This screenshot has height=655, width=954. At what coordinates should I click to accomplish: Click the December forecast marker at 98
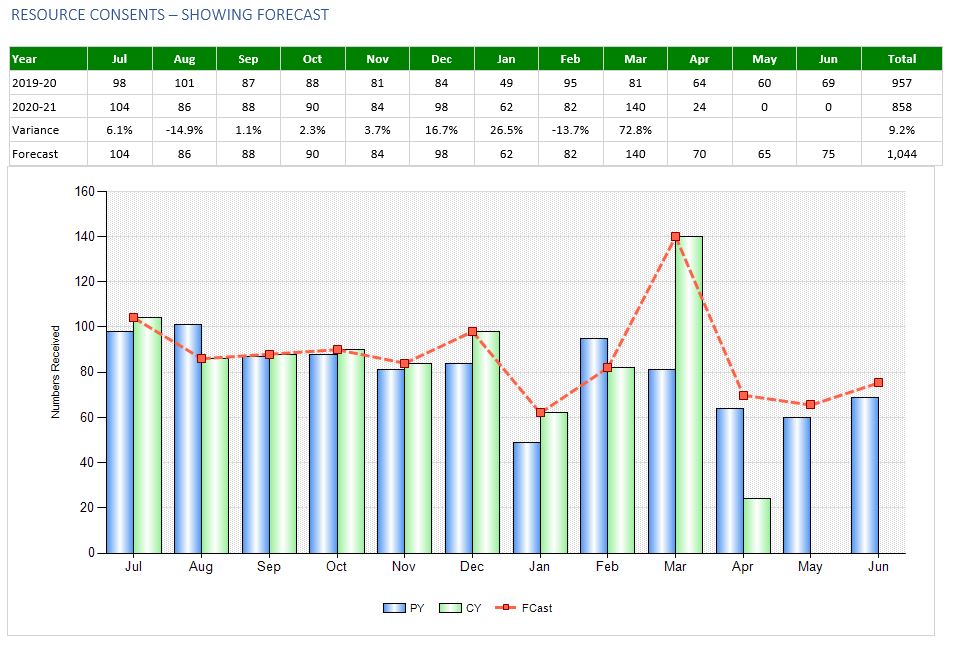tap(472, 331)
